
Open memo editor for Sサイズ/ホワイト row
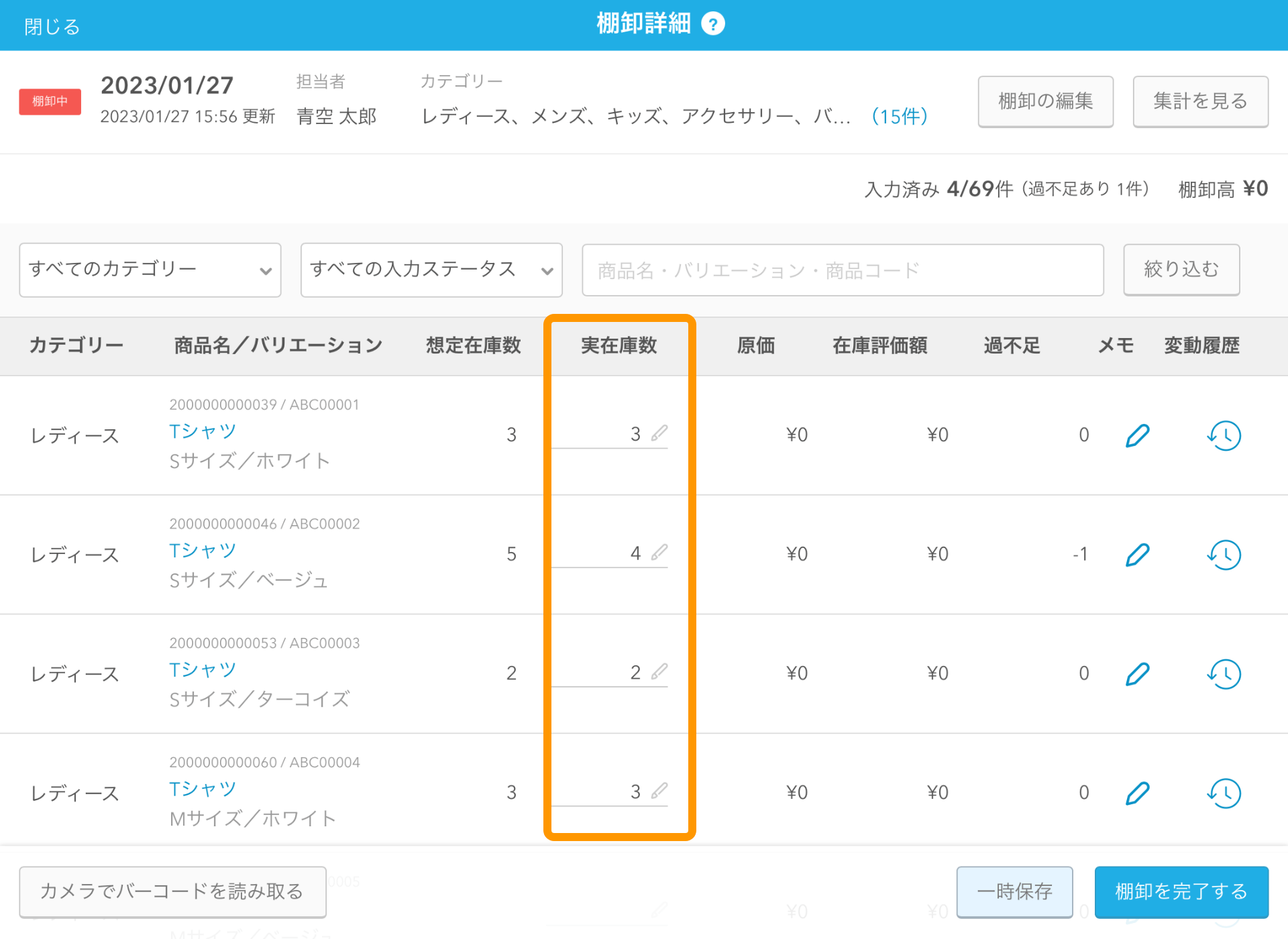[x=1137, y=435]
